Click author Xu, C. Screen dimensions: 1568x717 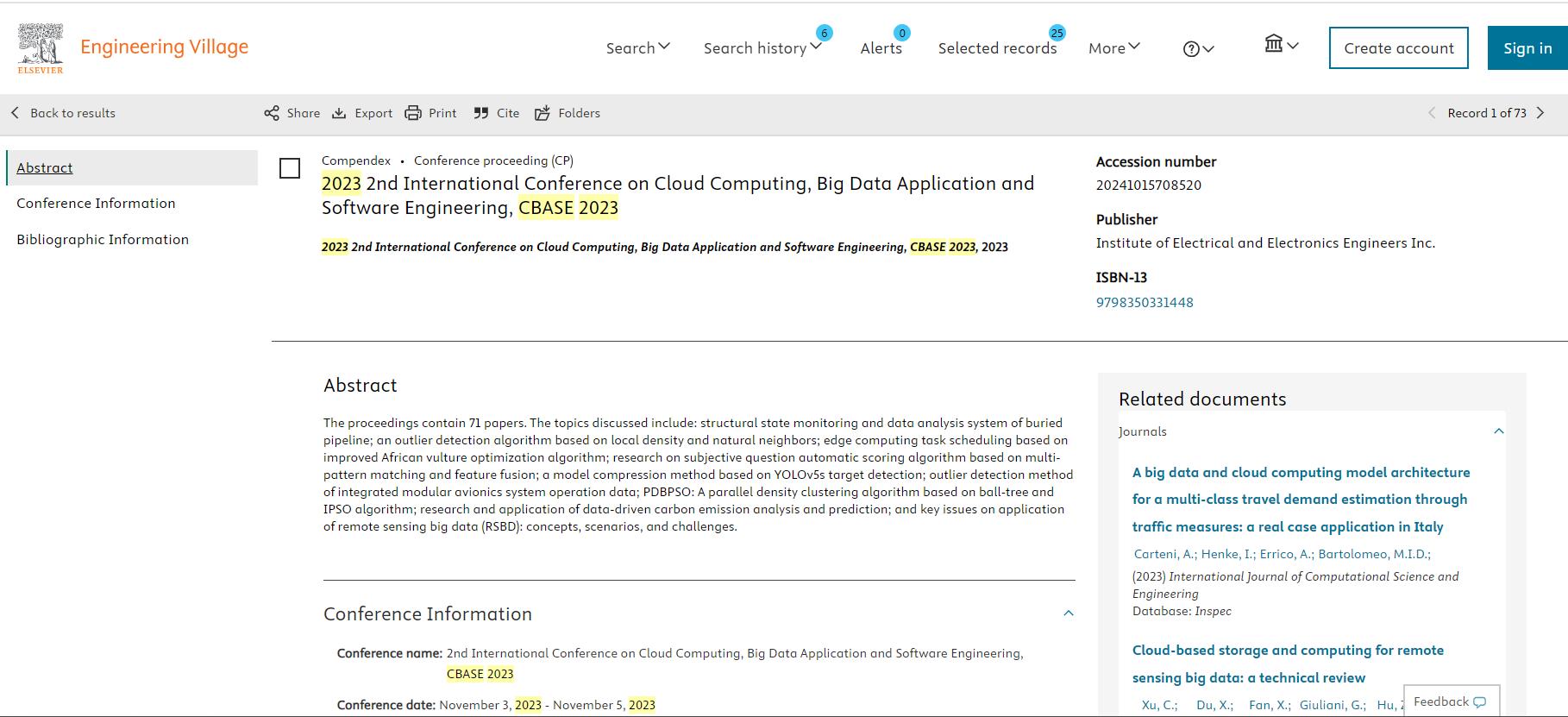click(1159, 705)
